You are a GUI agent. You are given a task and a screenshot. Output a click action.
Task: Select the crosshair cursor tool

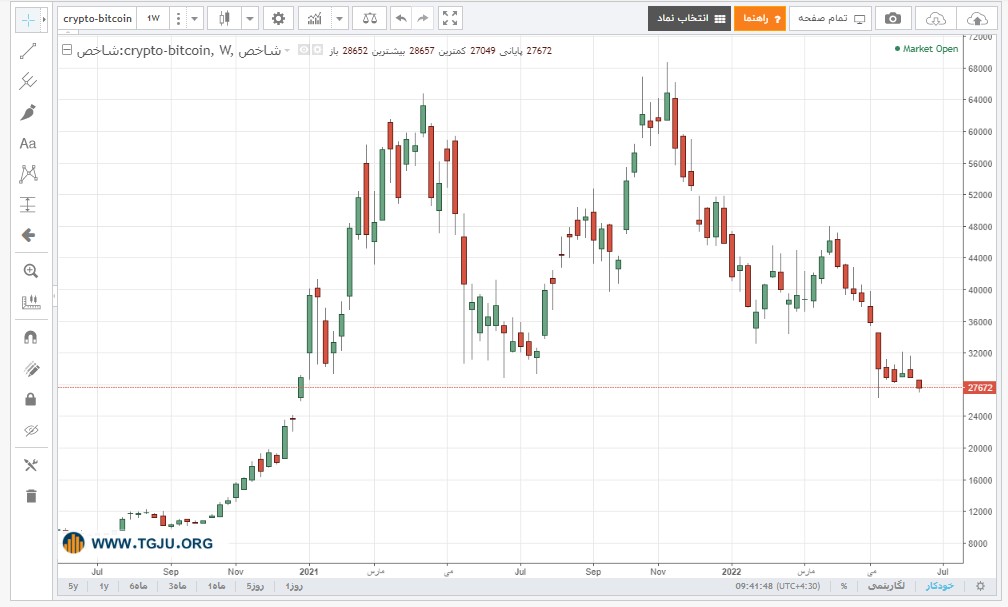pos(28,19)
